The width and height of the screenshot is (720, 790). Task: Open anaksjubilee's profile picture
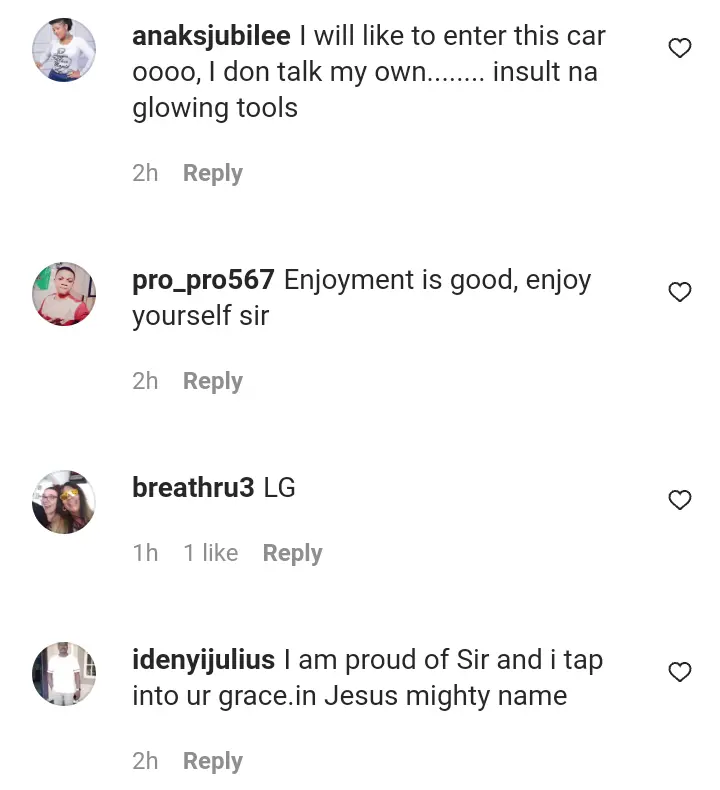[x=64, y=50]
